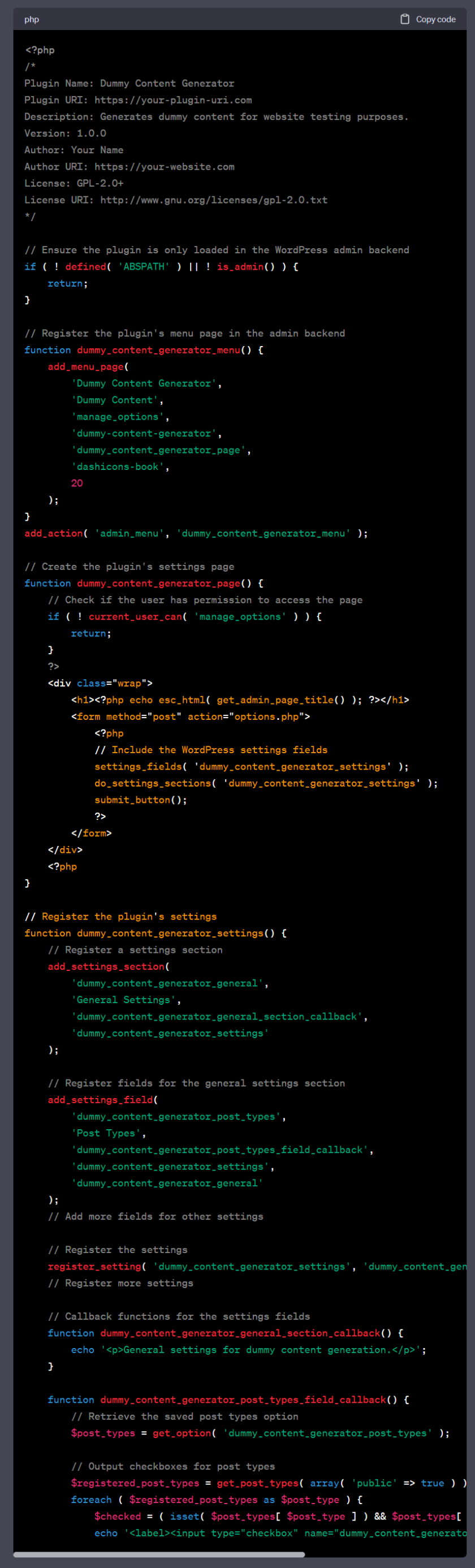This screenshot has width=475, height=1568.
Task: Click the settings_fields( line
Action: (252, 766)
